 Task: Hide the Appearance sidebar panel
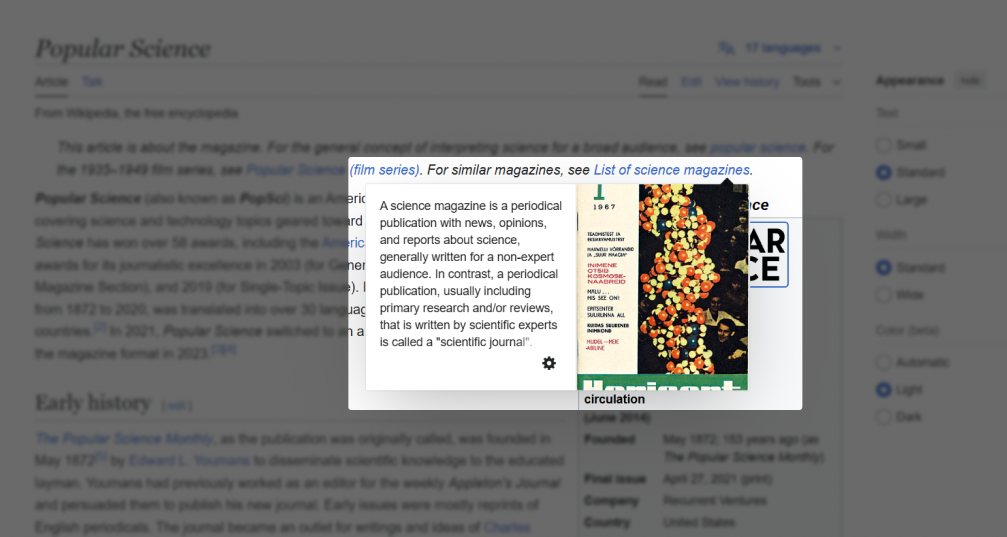pos(970,80)
